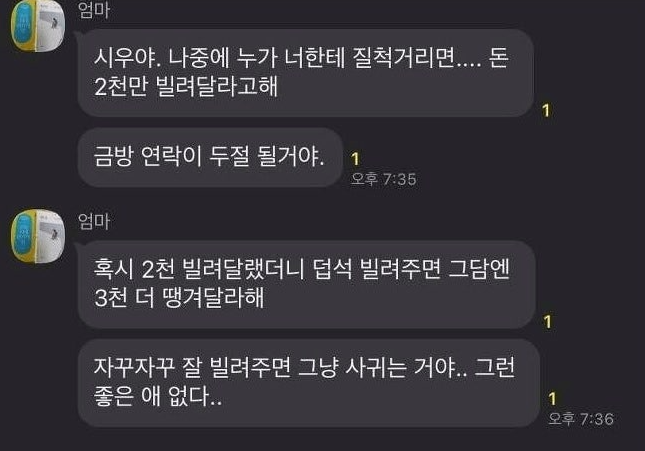Open 엄마's profile picture above the 7:35 messages

coord(38,26)
